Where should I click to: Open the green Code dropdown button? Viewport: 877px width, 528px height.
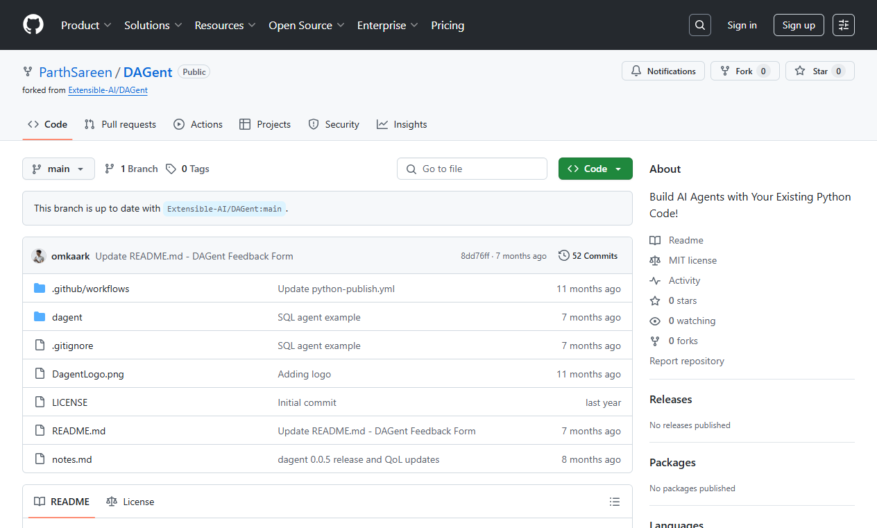(x=595, y=169)
